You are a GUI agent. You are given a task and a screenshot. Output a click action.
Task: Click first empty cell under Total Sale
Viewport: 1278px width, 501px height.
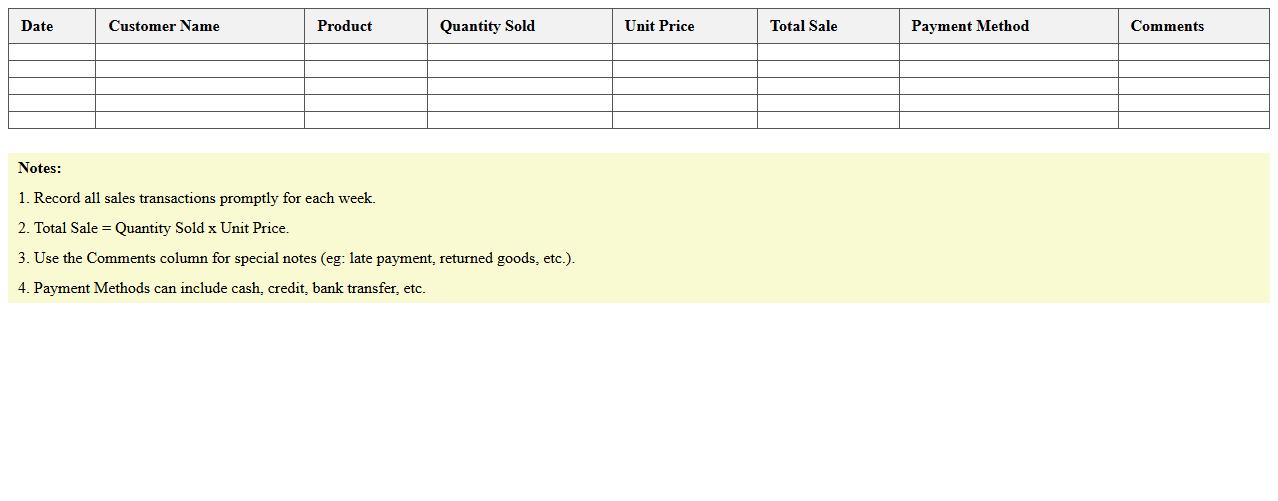click(x=827, y=52)
